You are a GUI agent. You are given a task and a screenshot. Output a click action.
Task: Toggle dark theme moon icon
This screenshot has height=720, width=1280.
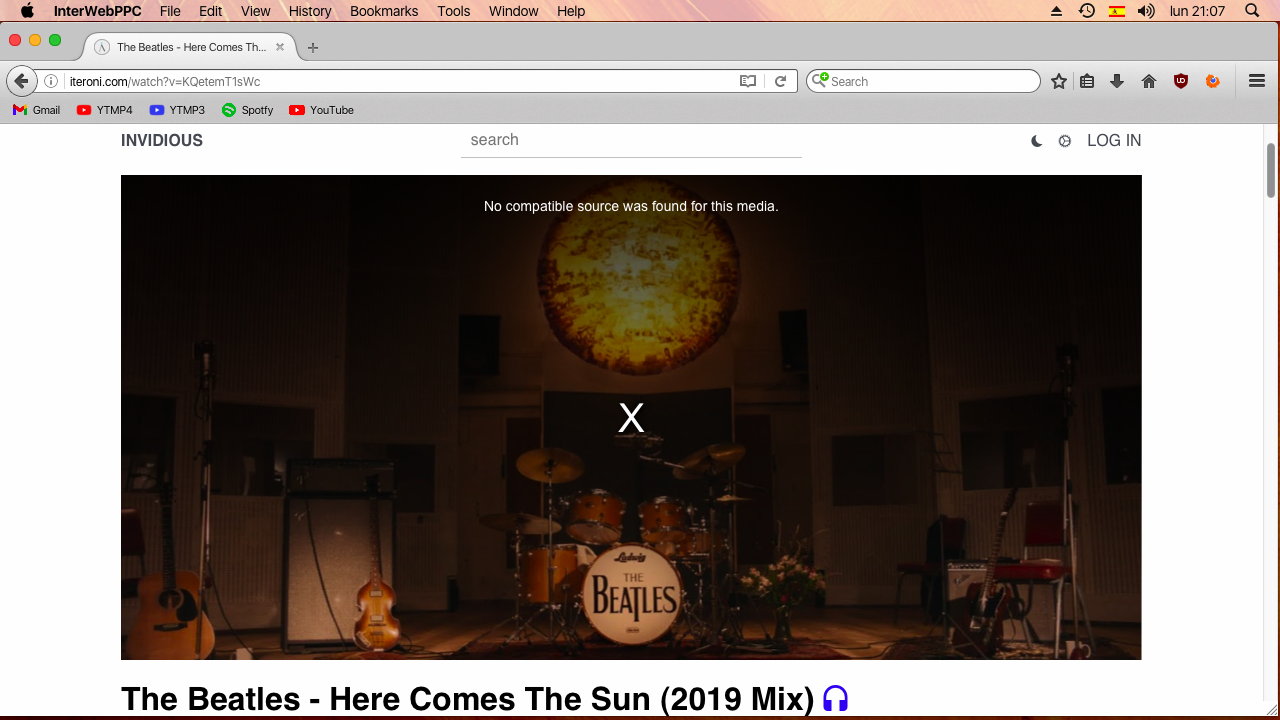click(x=1037, y=141)
